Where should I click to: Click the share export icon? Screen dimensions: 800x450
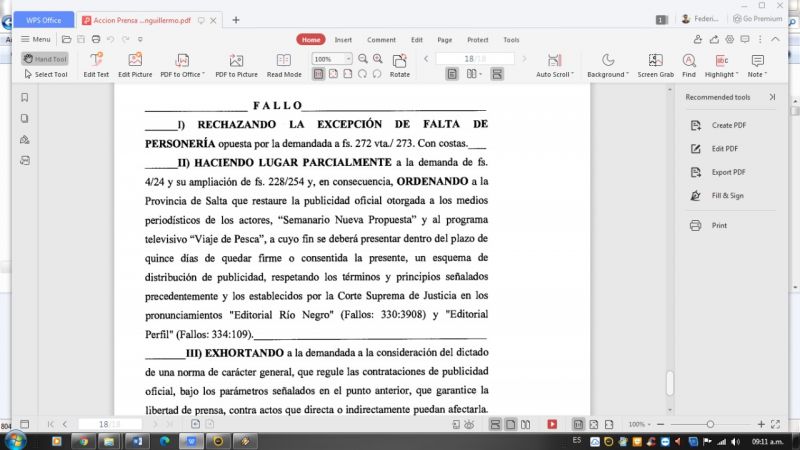pos(714,39)
